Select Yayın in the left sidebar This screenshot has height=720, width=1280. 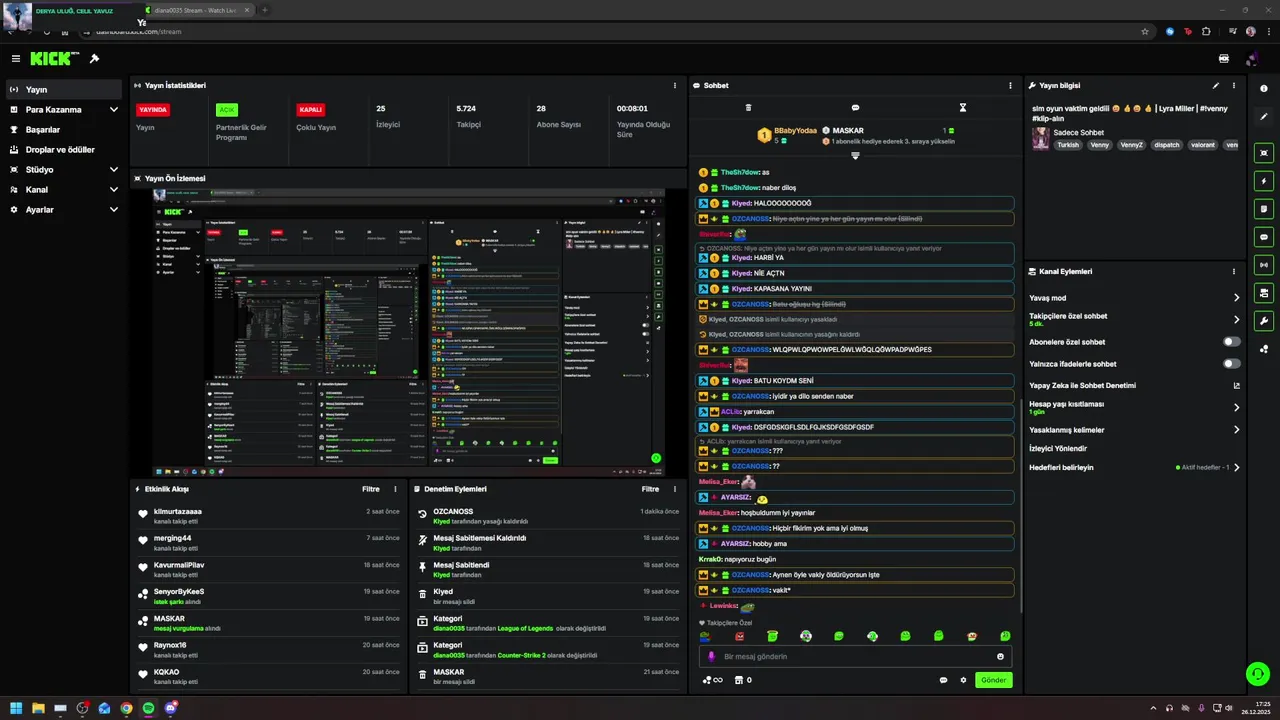[63, 90]
